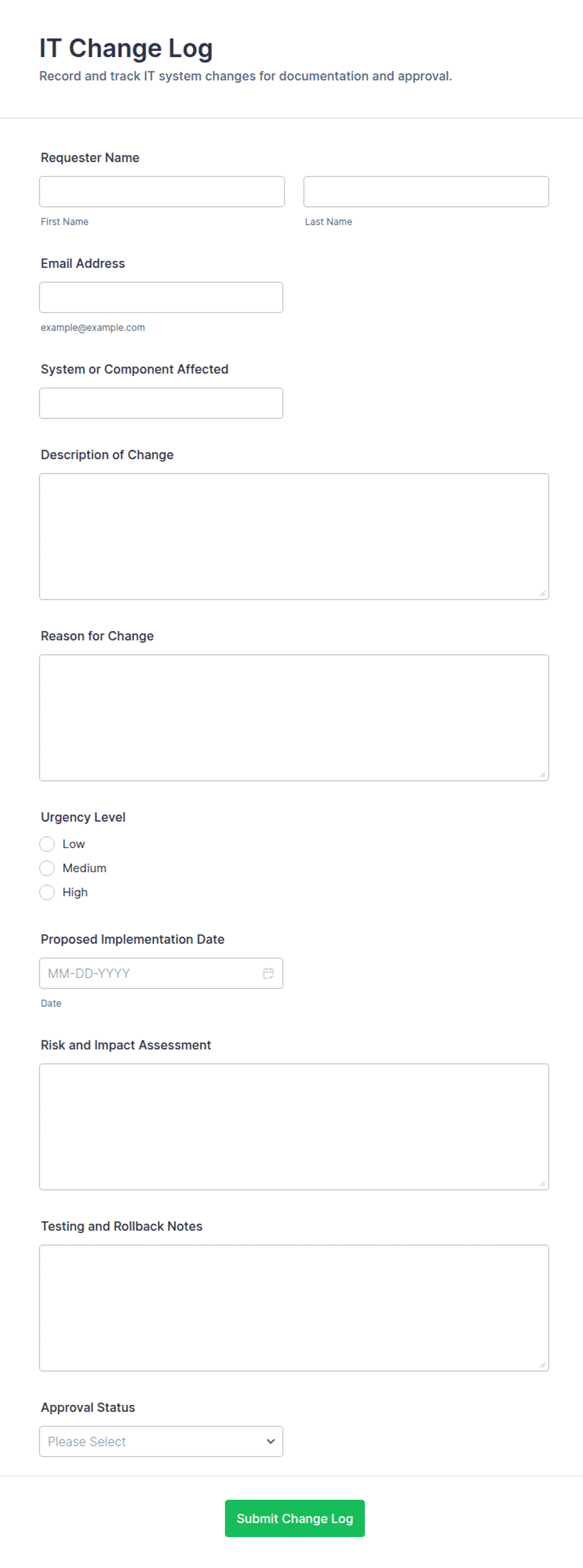Click the Email Address input

tap(161, 297)
